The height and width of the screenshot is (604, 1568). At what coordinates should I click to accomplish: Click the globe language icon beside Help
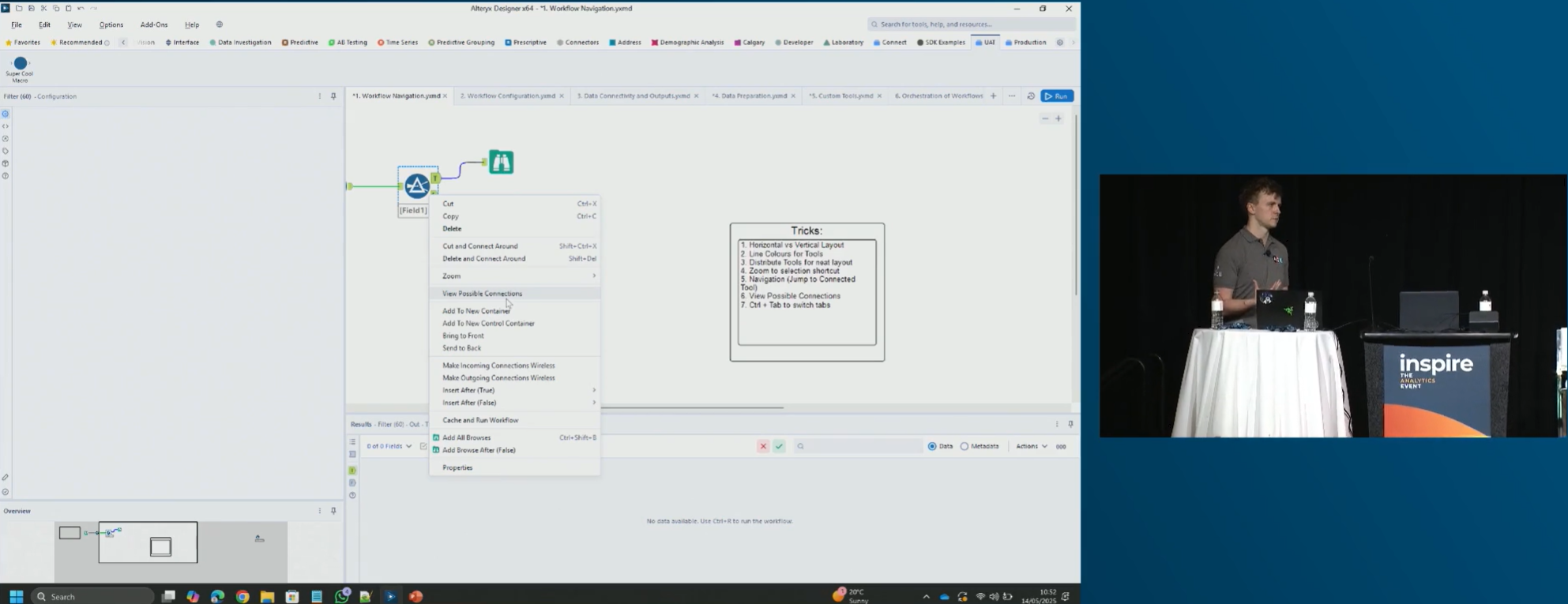click(x=220, y=24)
